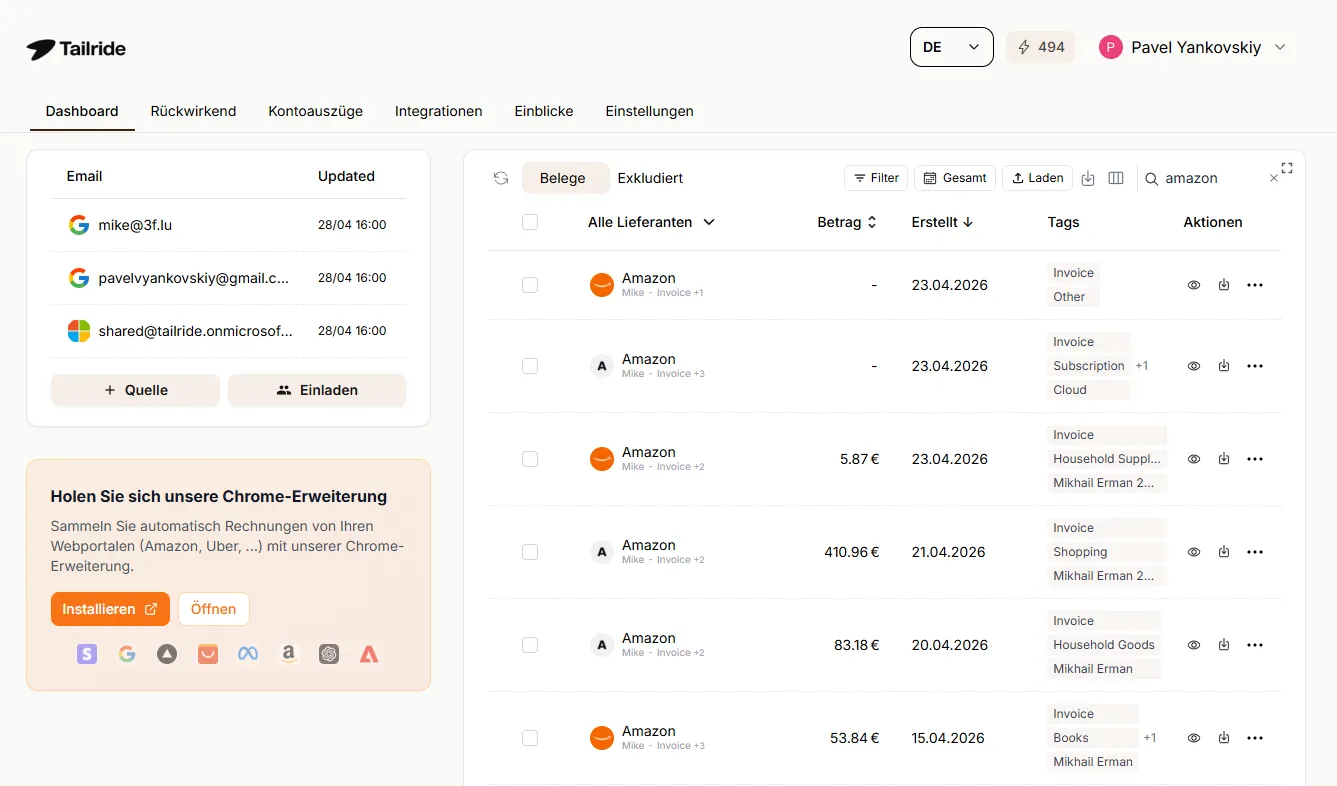Image resolution: width=1337 pixels, height=786 pixels.
Task: Click the Amazon icon in the extension banner
Action: click(x=288, y=653)
